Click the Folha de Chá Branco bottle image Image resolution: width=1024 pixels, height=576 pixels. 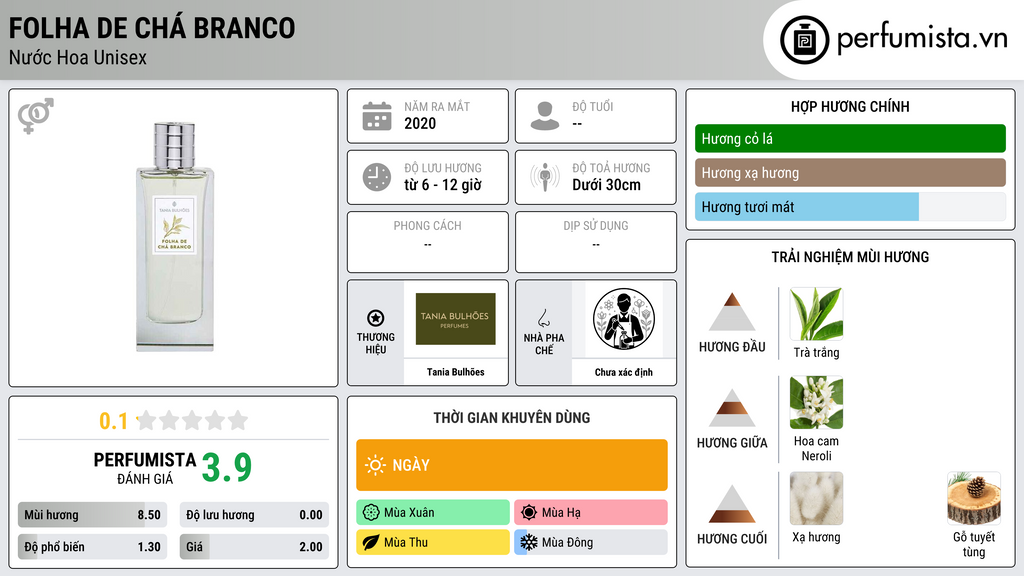pyautogui.click(x=174, y=236)
